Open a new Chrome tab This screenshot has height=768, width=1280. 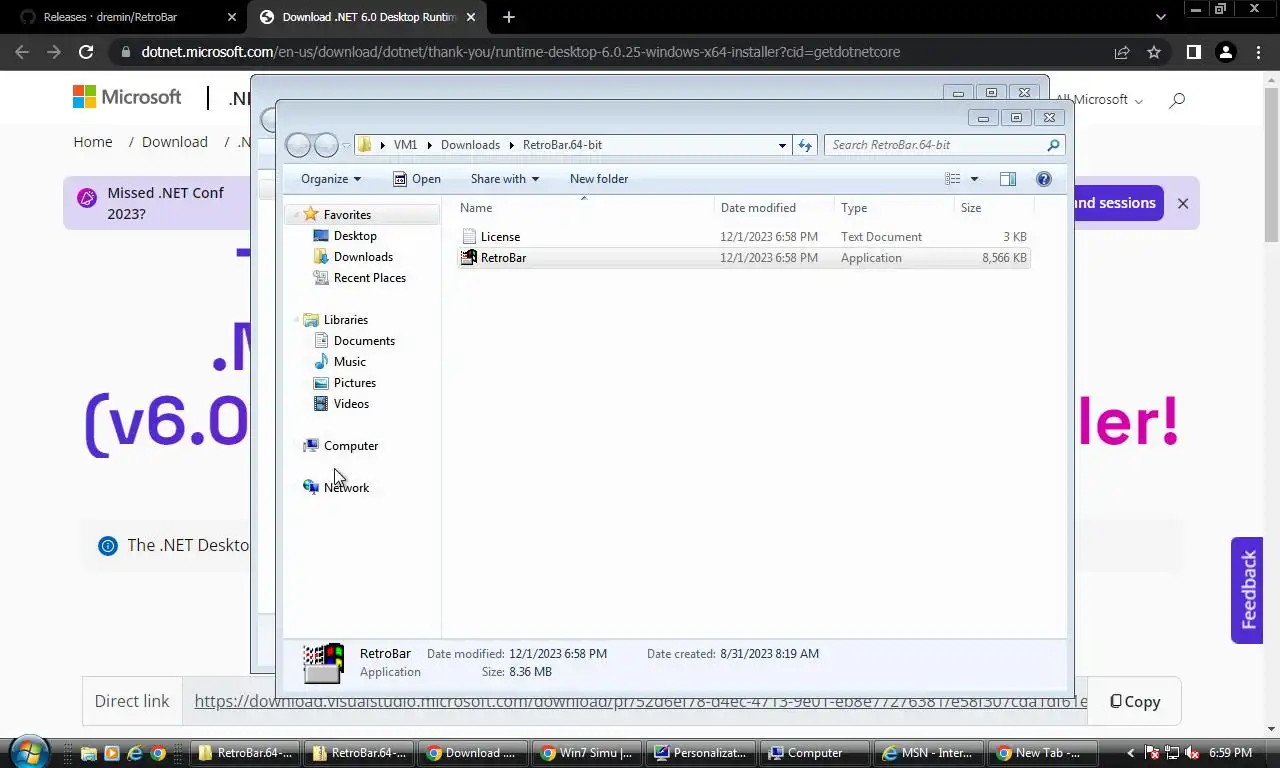(x=509, y=17)
